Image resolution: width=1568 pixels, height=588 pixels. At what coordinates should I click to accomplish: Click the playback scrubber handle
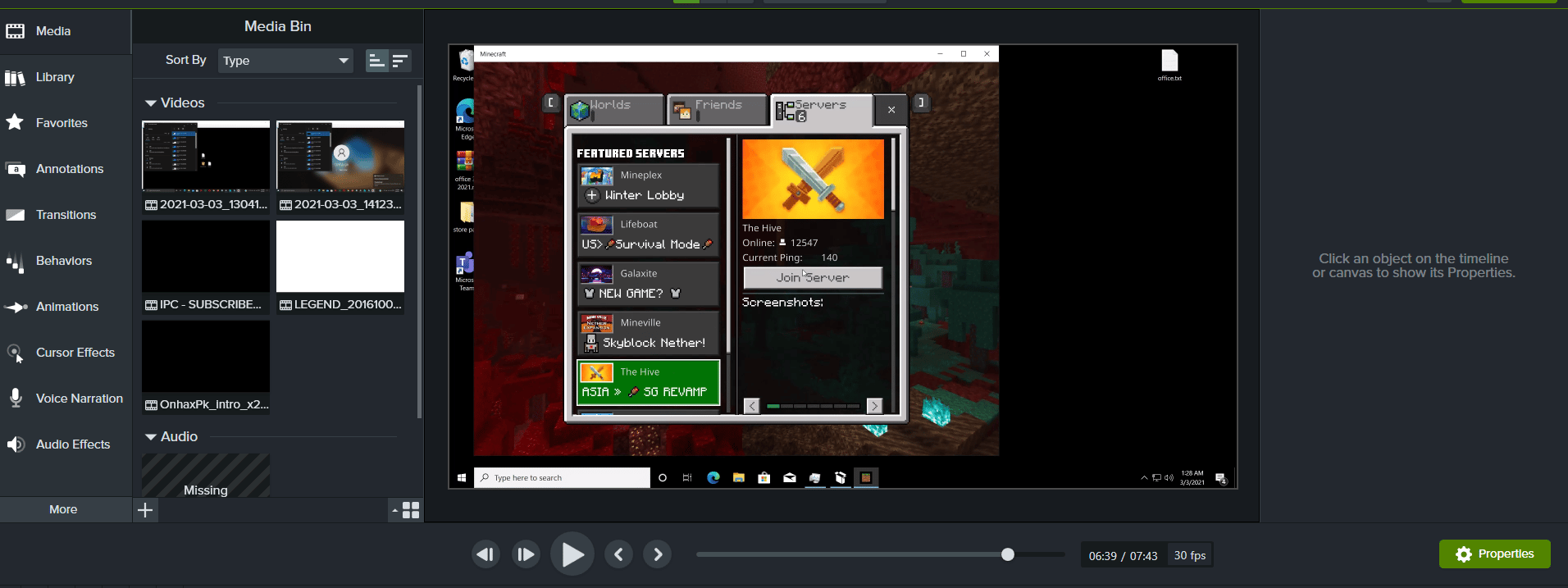tap(1008, 554)
